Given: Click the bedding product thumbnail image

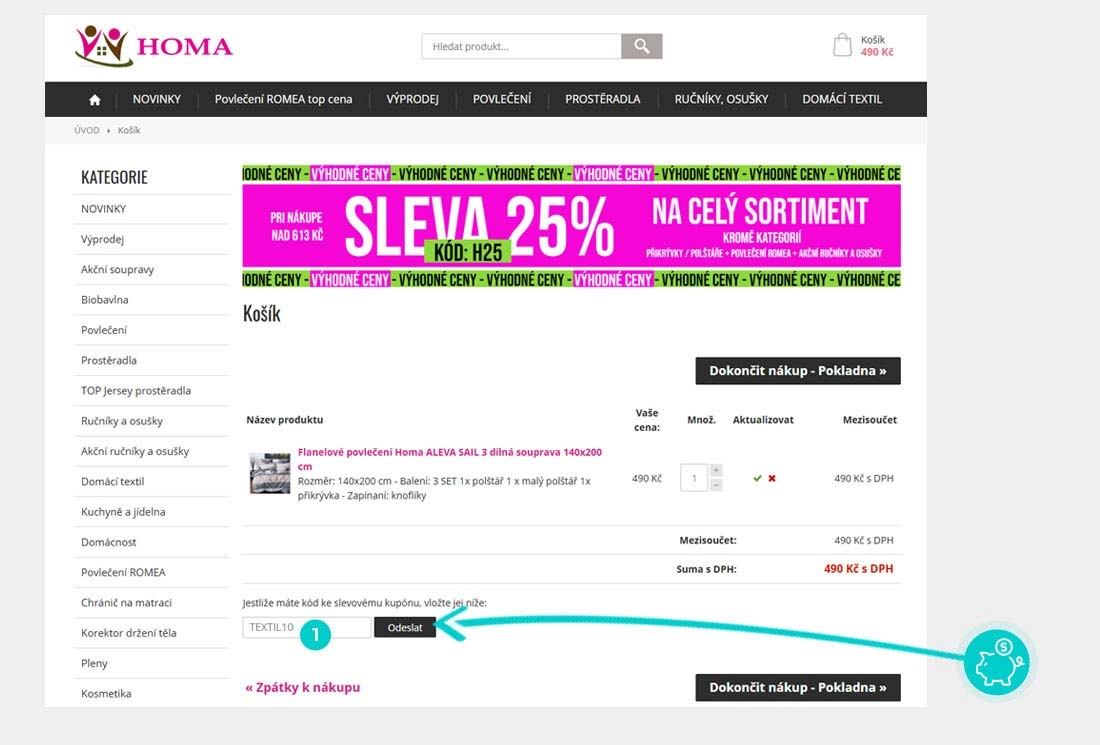Looking at the screenshot, I should [x=270, y=474].
